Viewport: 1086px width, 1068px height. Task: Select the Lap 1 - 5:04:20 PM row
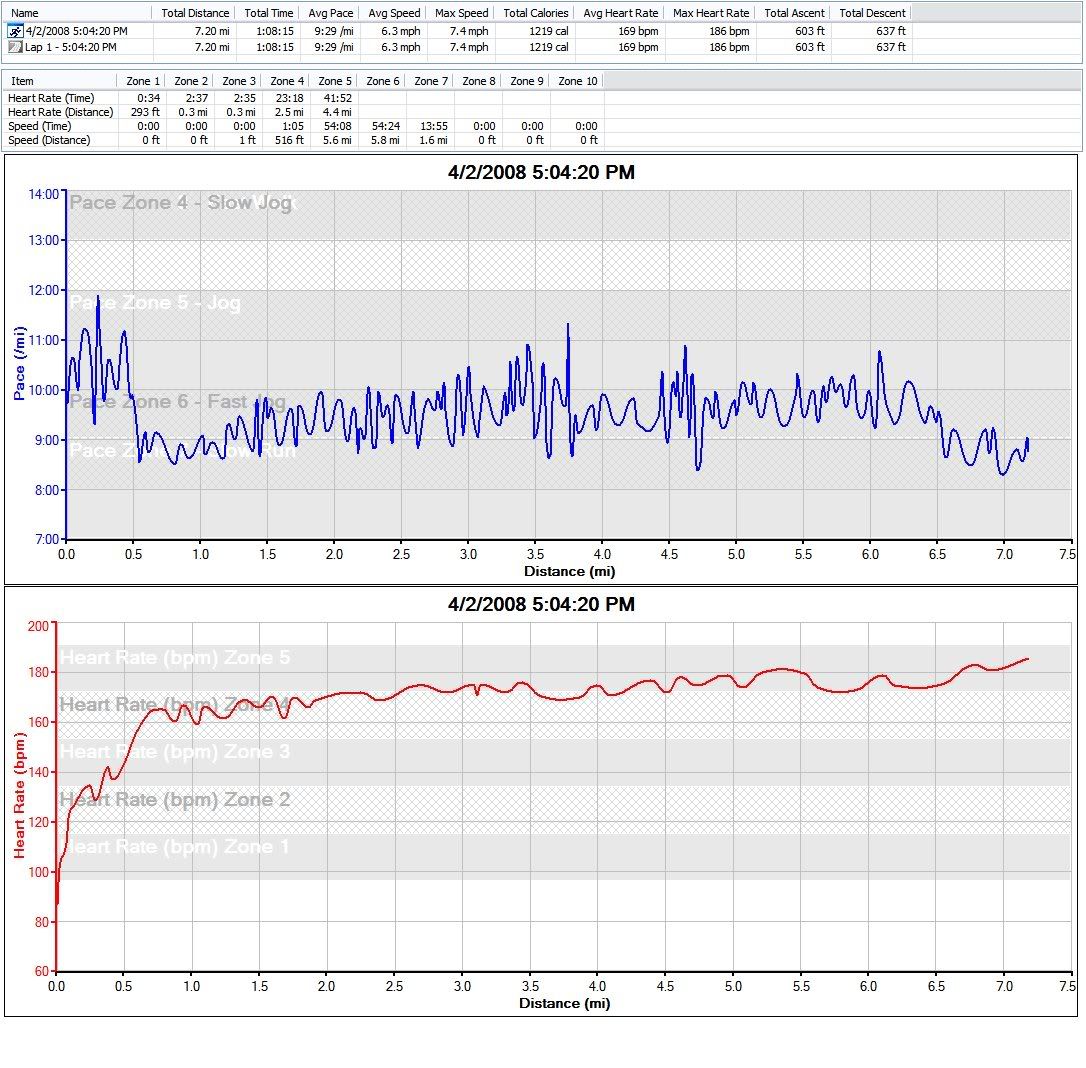(x=70, y=47)
